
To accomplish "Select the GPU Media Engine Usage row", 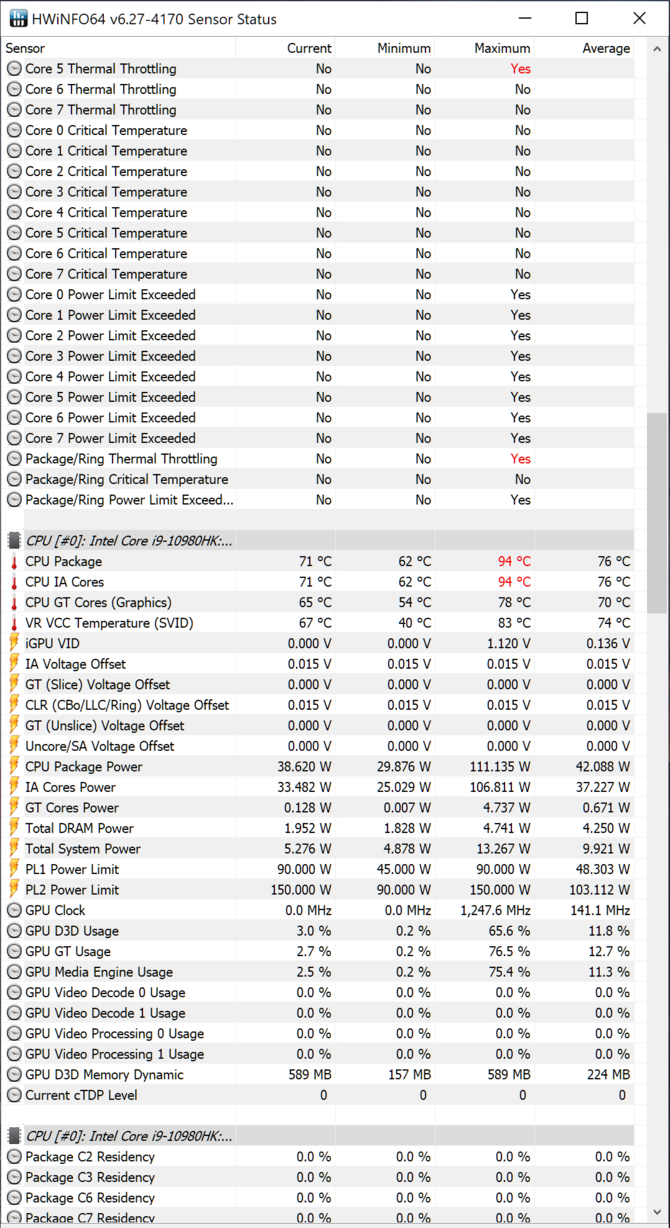I will tap(318, 972).
